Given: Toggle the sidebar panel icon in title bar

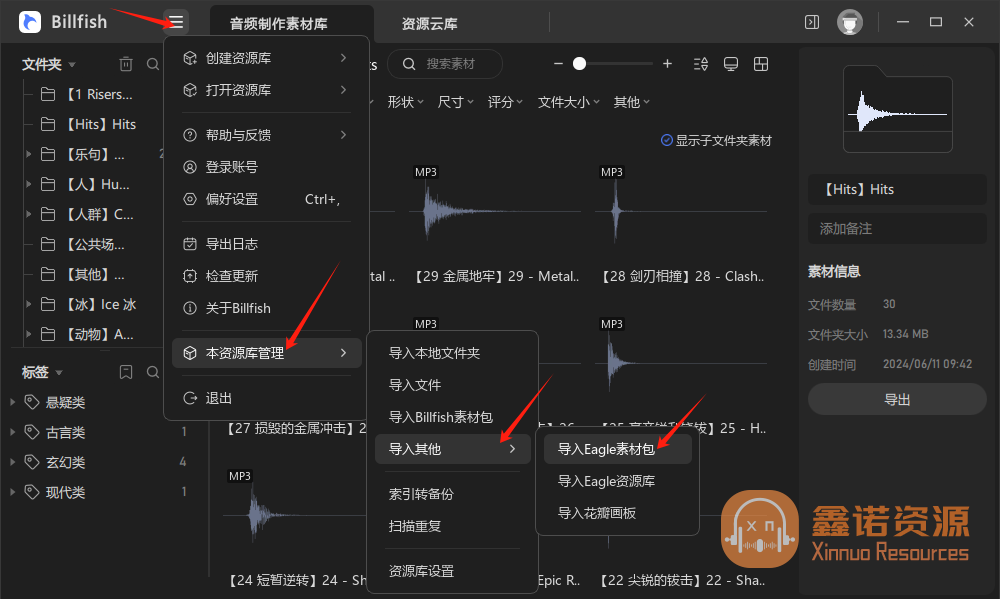Looking at the screenshot, I should [x=812, y=22].
